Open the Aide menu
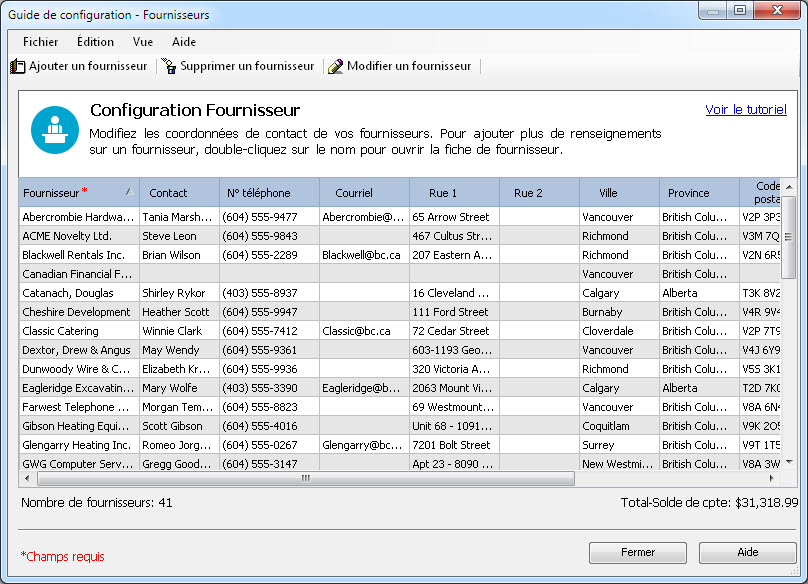The image size is (808, 584). 184,42
